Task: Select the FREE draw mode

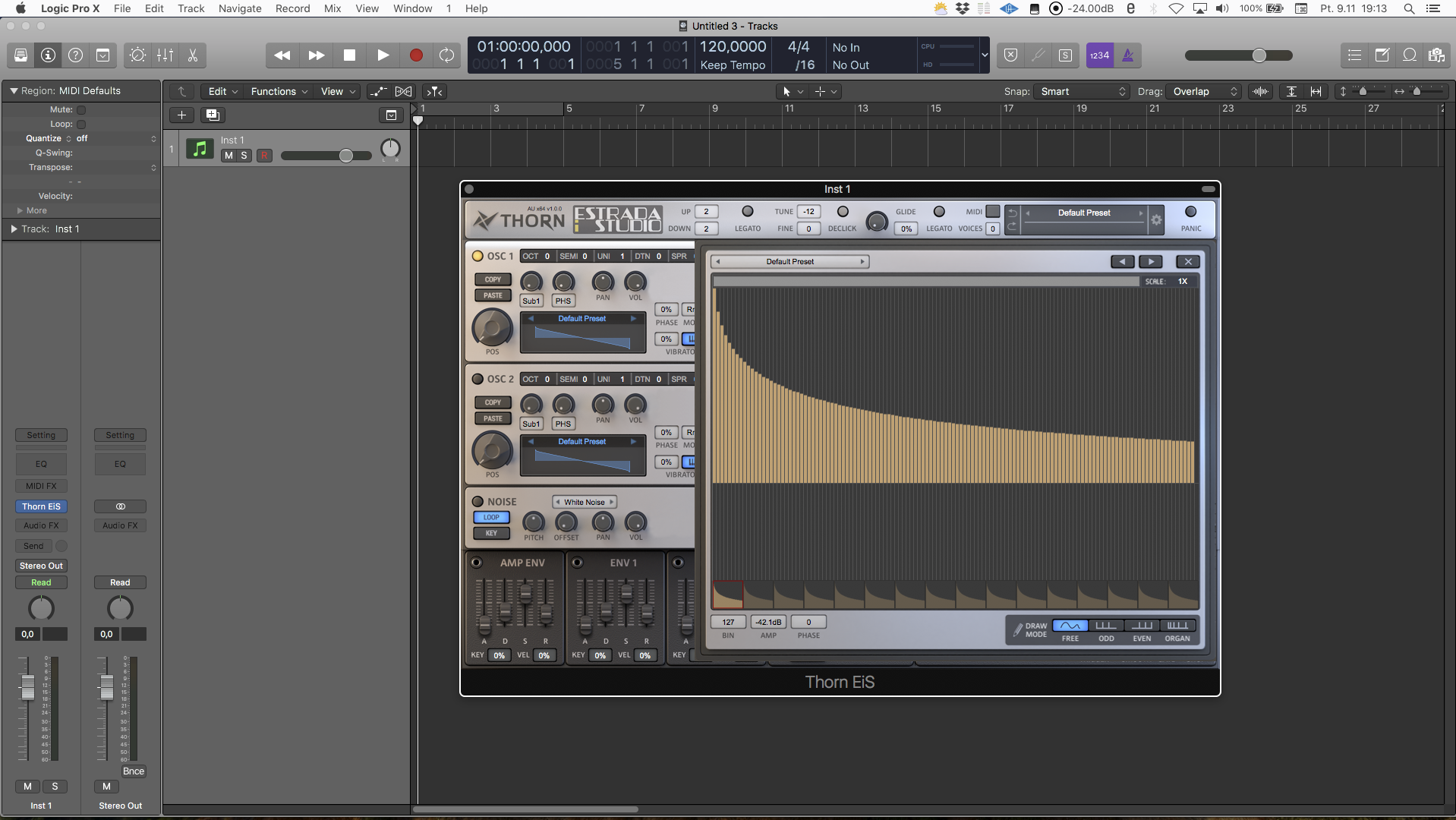Action: pos(1070,626)
